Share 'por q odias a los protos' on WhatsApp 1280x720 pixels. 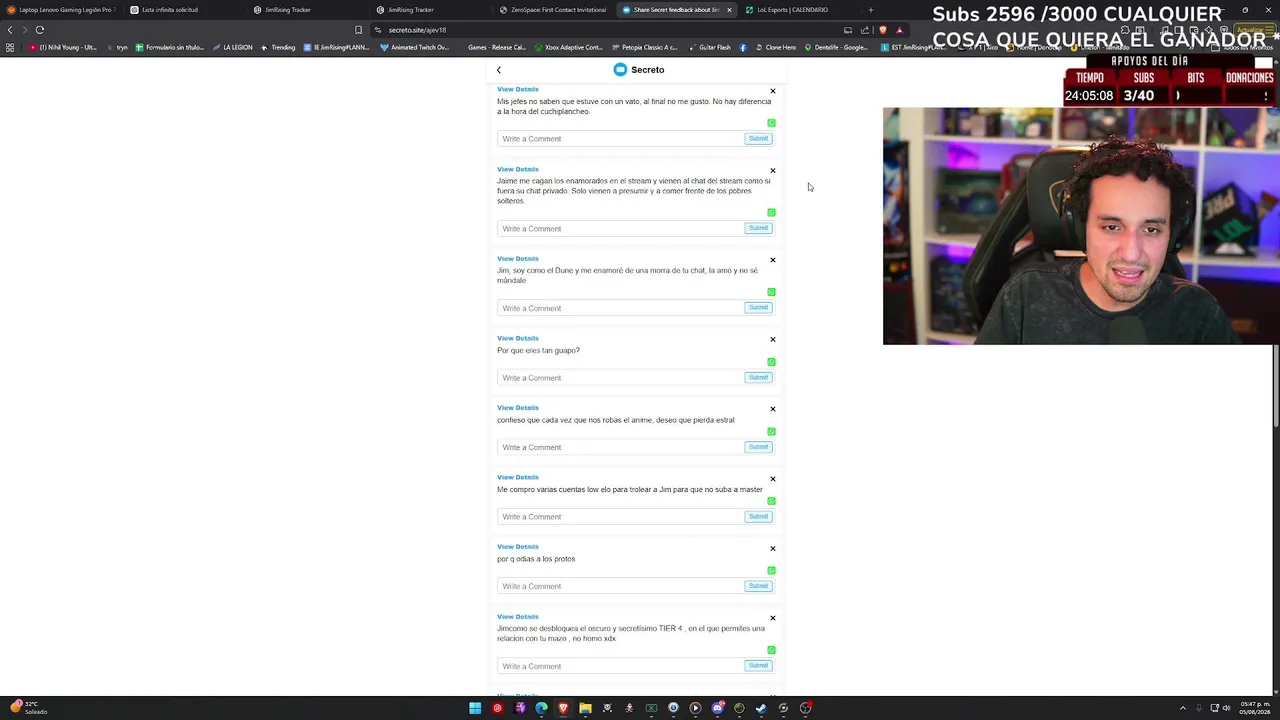771,571
